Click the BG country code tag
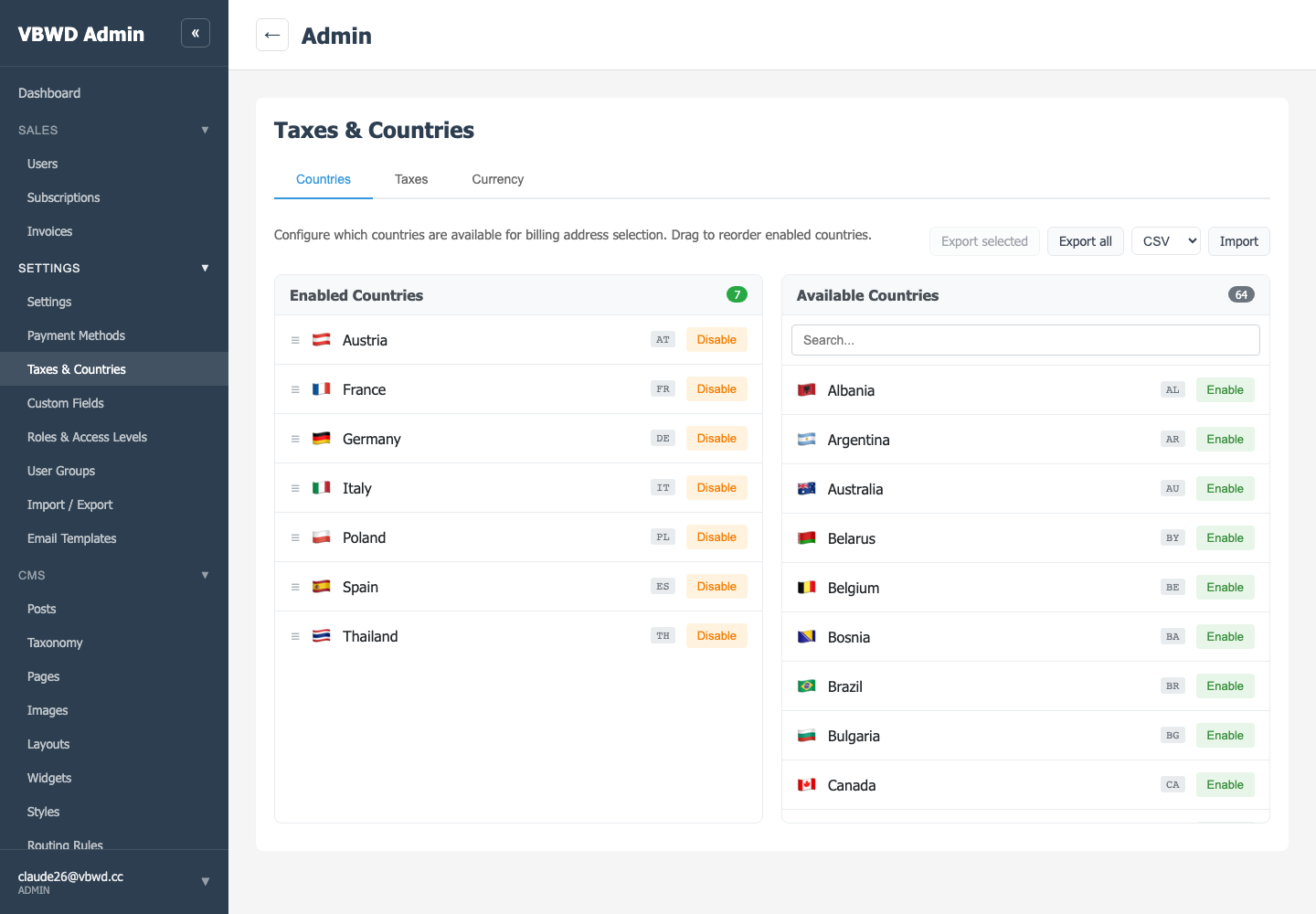 pyautogui.click(x=1173, y=735)
